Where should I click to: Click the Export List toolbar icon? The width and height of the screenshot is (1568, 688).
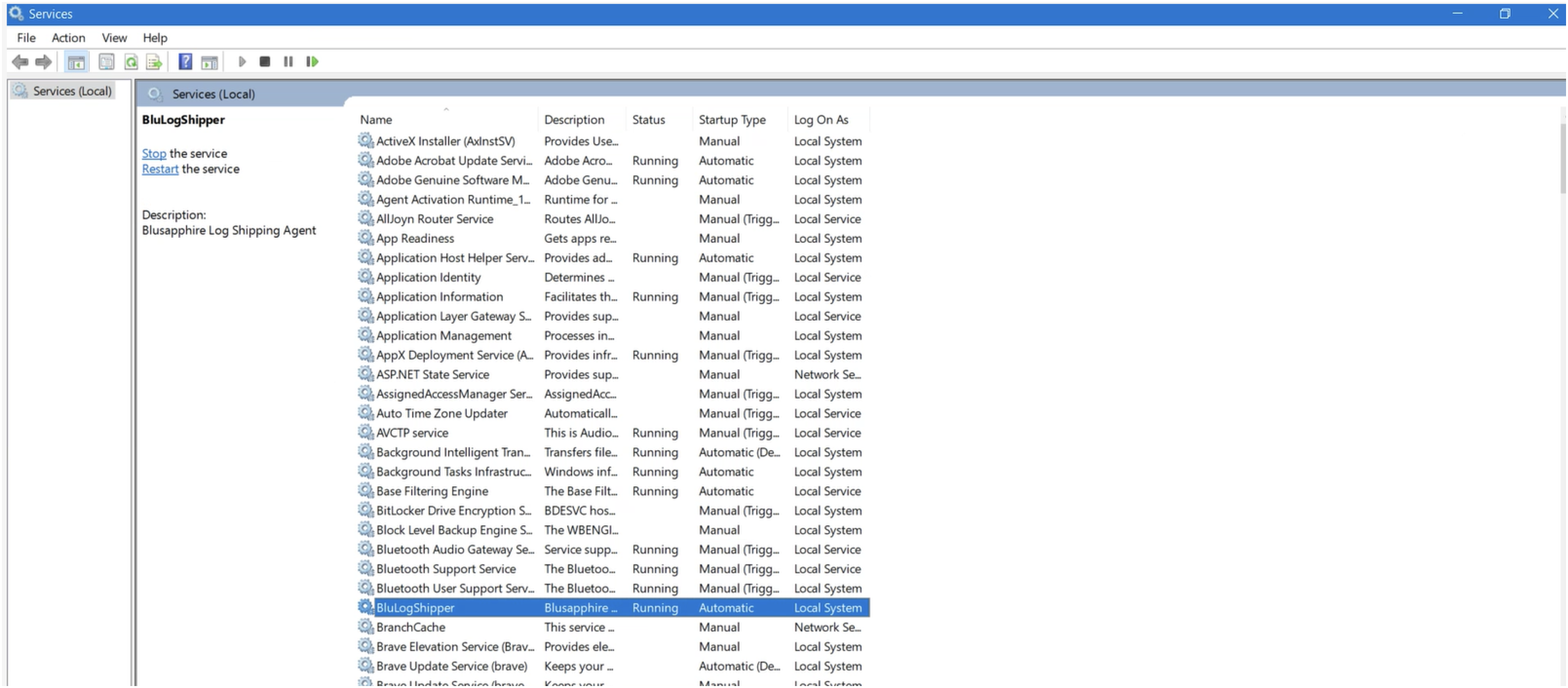[x=154, y=61]
